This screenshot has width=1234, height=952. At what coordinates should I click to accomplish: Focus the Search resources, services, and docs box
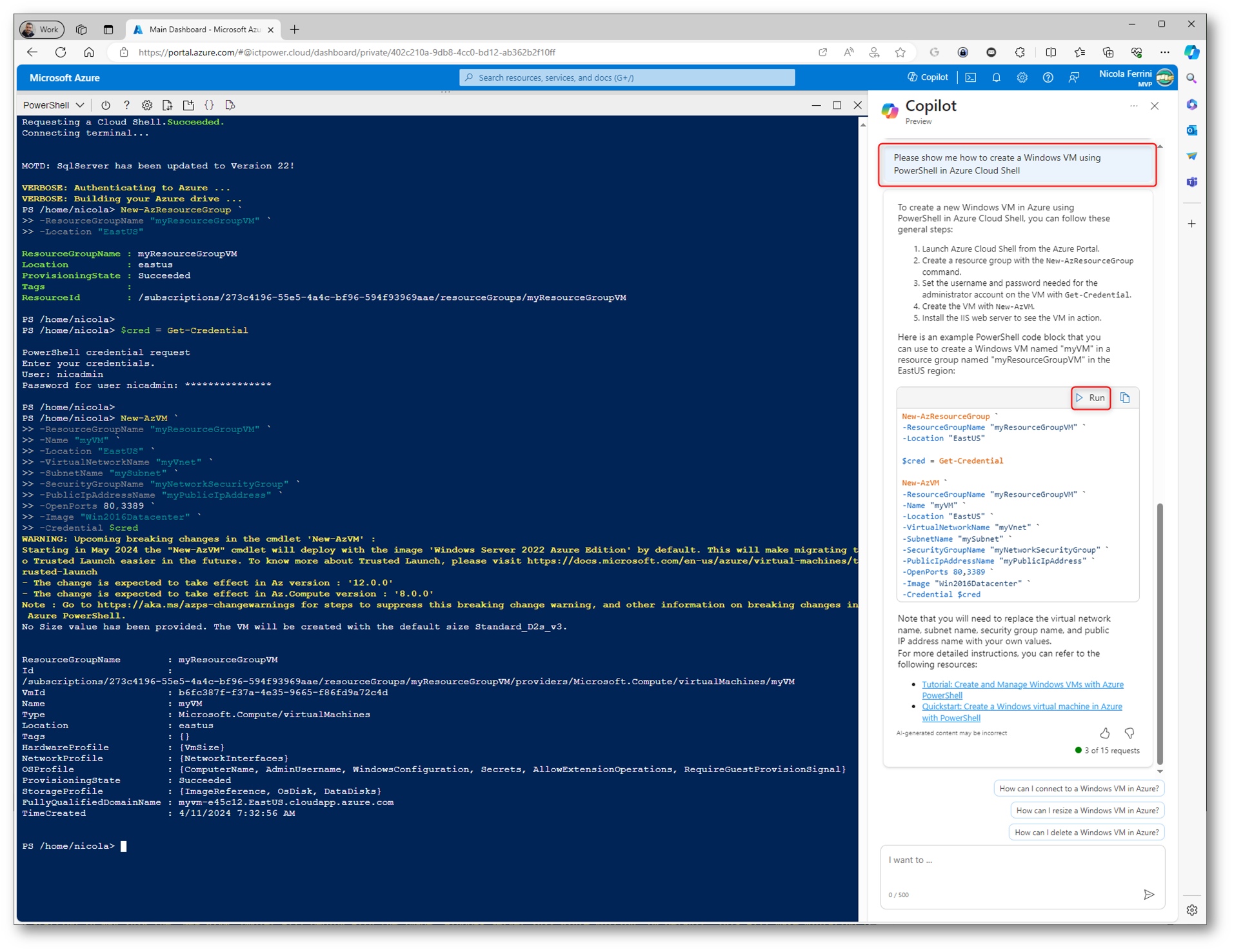pyautogui.click(x=627, y=77)
